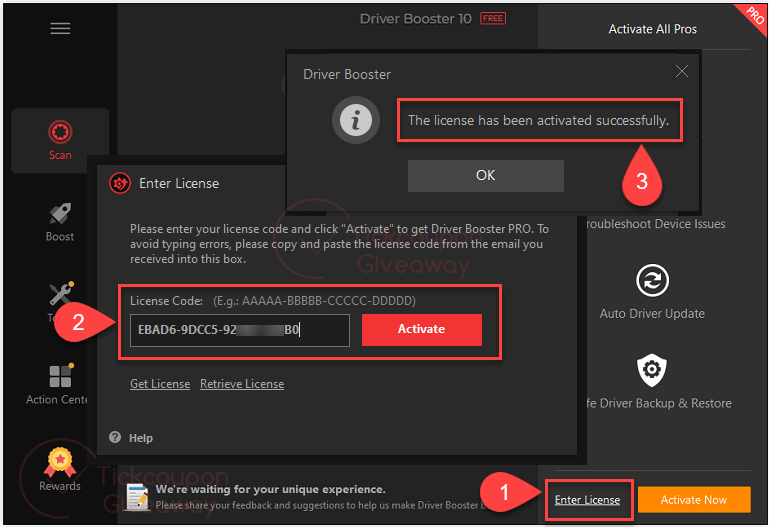Open the Get License link

pos(160,384)
